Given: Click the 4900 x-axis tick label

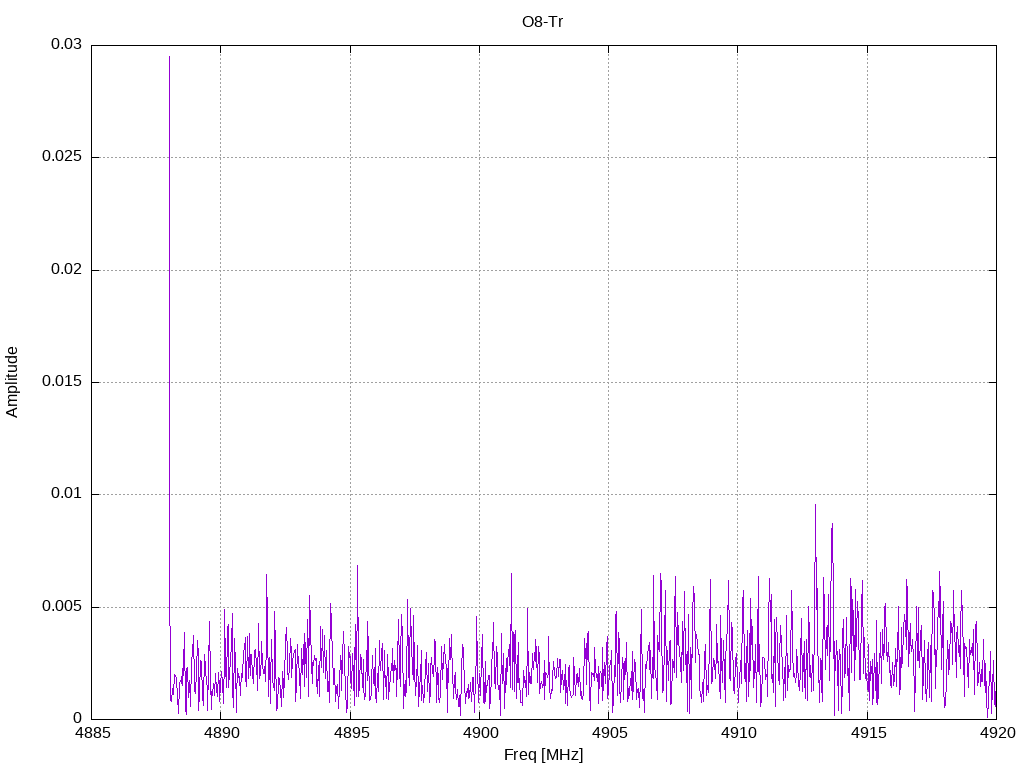Looking at the screenshot, I should point(480,733).
